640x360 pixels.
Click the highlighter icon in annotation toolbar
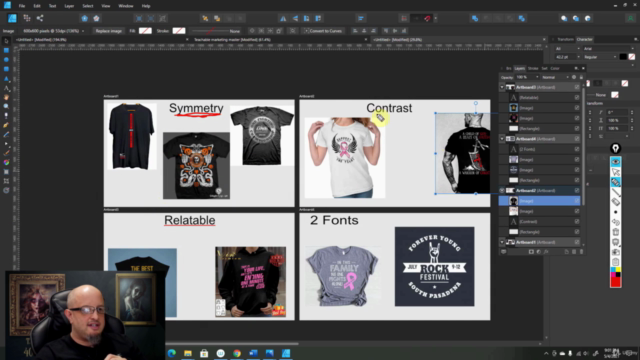[x=616, y=182]
